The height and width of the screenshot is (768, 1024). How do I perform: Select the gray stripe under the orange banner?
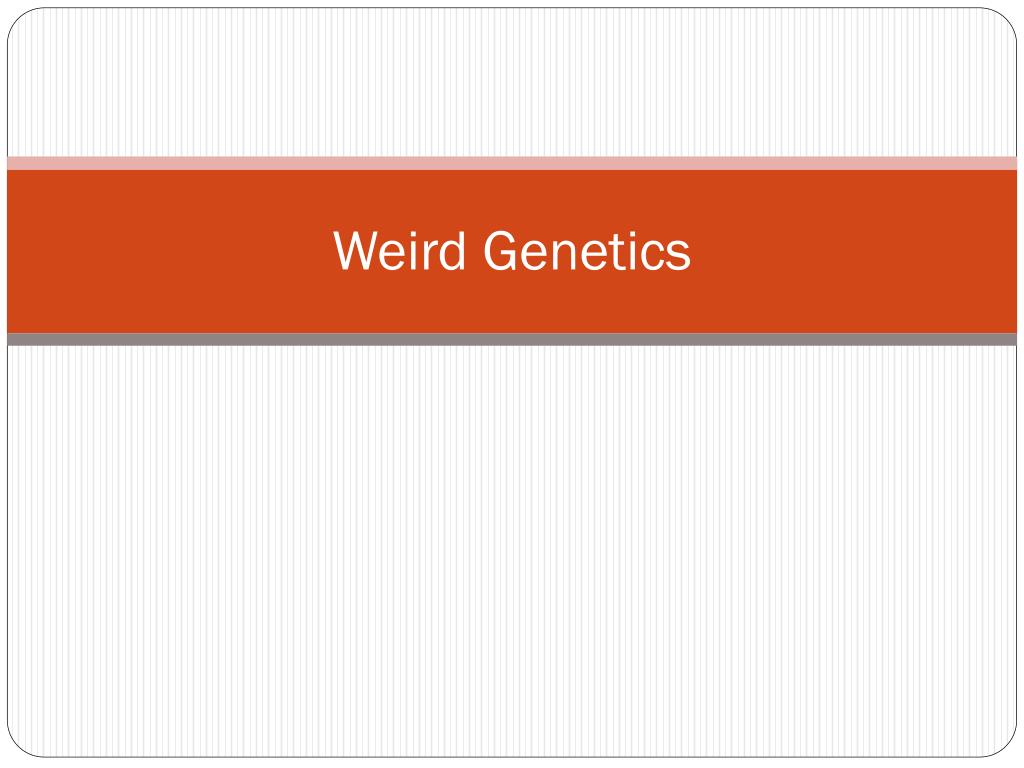[512, 339]
